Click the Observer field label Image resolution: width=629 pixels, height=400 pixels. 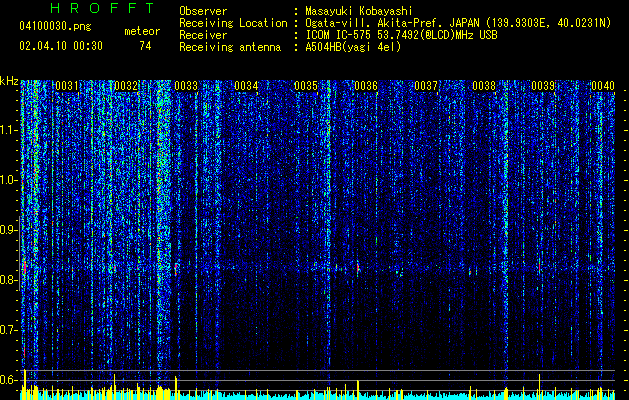click(x=203, y=11)
